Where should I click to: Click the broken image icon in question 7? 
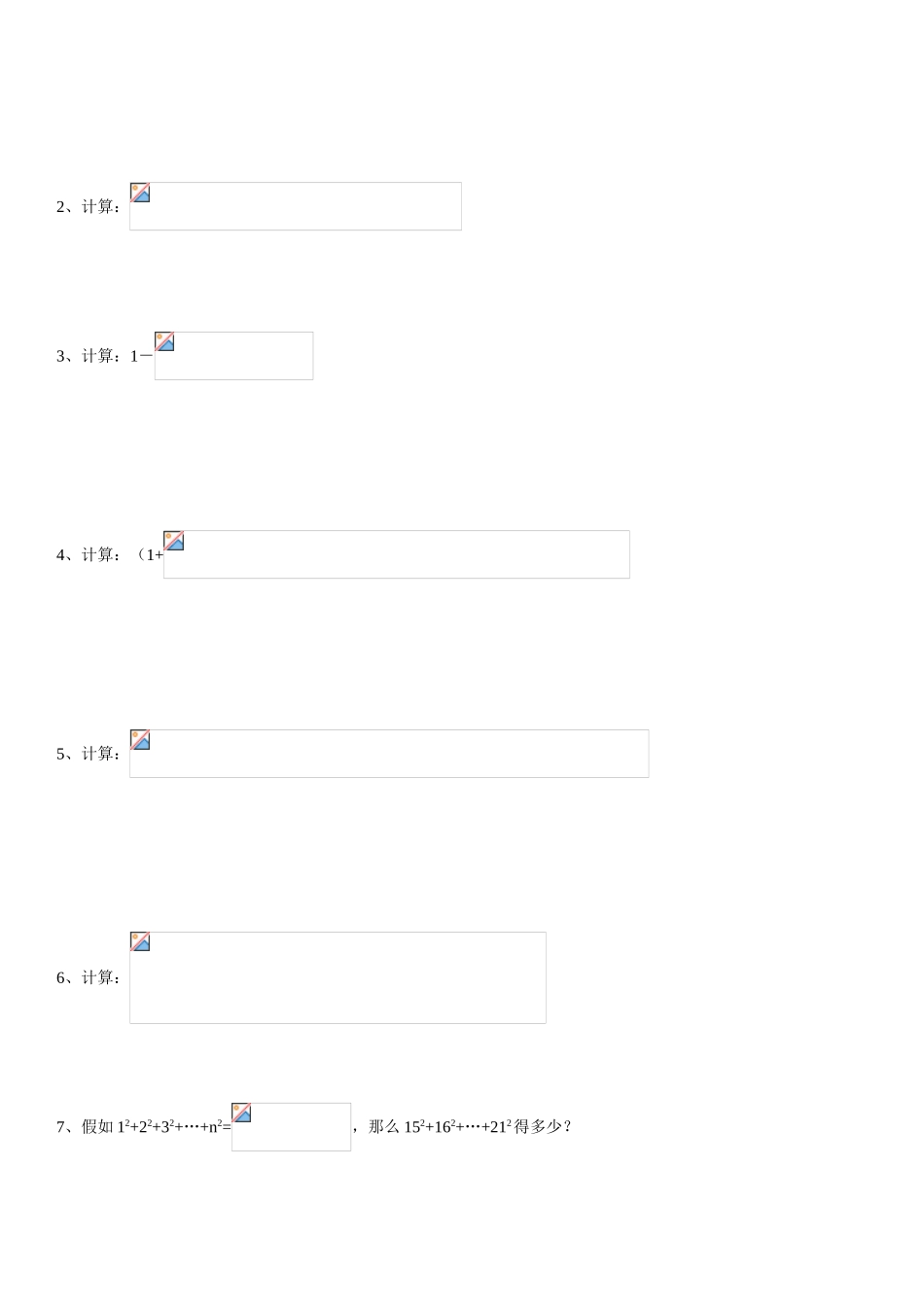click(x=241, y=1113)
